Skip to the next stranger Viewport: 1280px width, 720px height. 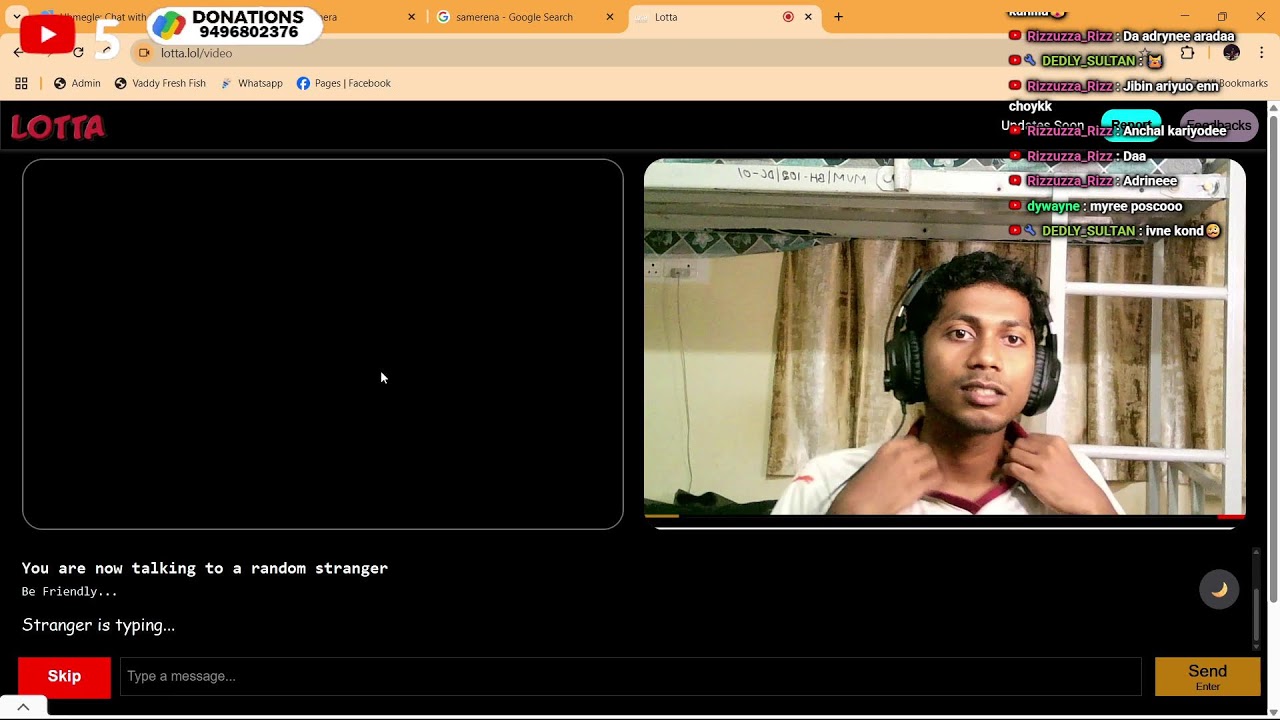[x=64, y=676]
